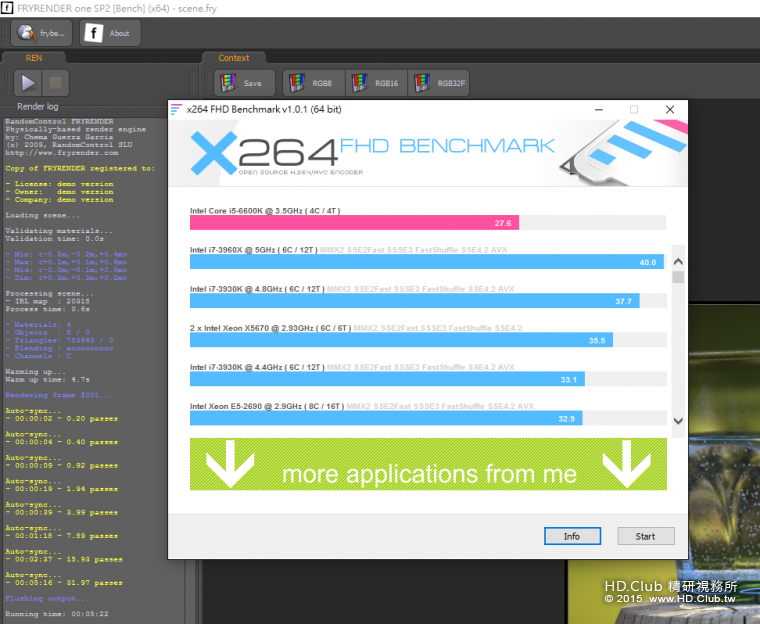Viewport: 760px width, 624px height.
Task: Select the RGB32F output format
Action: point(438,83)
